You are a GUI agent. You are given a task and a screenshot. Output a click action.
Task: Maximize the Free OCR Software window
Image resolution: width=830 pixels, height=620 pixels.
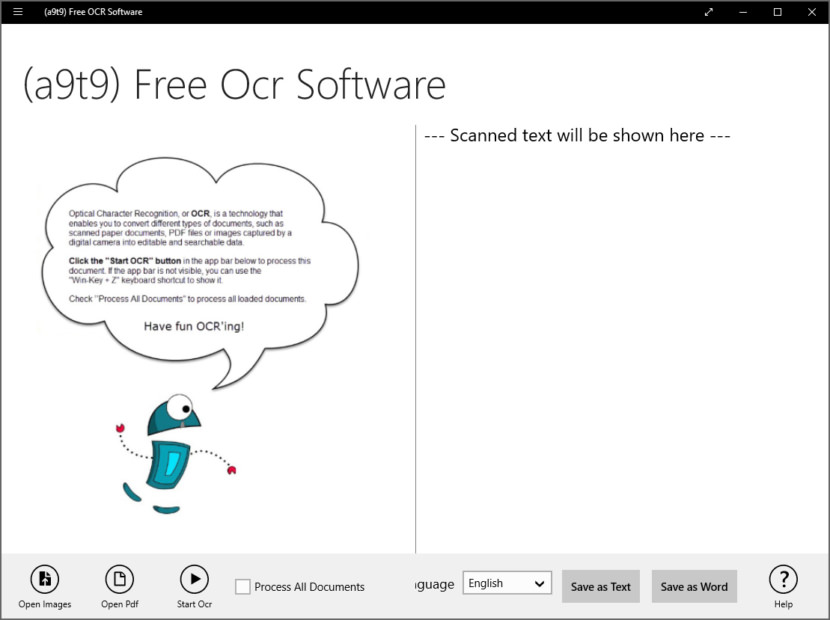777,12
